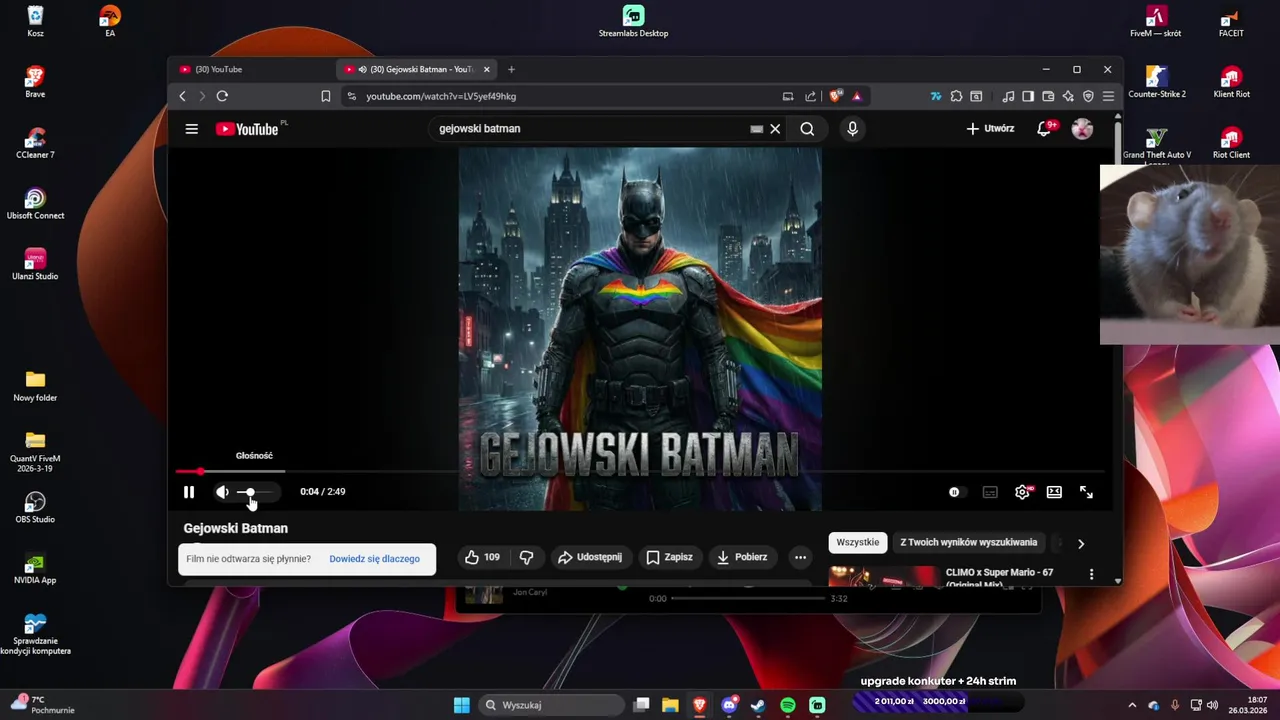Screen dimensions: 1280x720
Task: Open Discord from the taskbar
Action: [x=729, y=705]
